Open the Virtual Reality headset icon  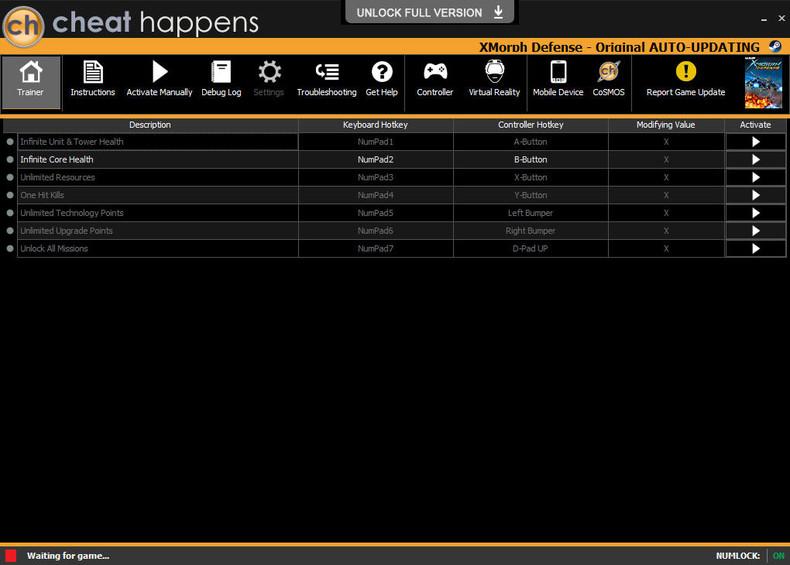tap(494, 72)
